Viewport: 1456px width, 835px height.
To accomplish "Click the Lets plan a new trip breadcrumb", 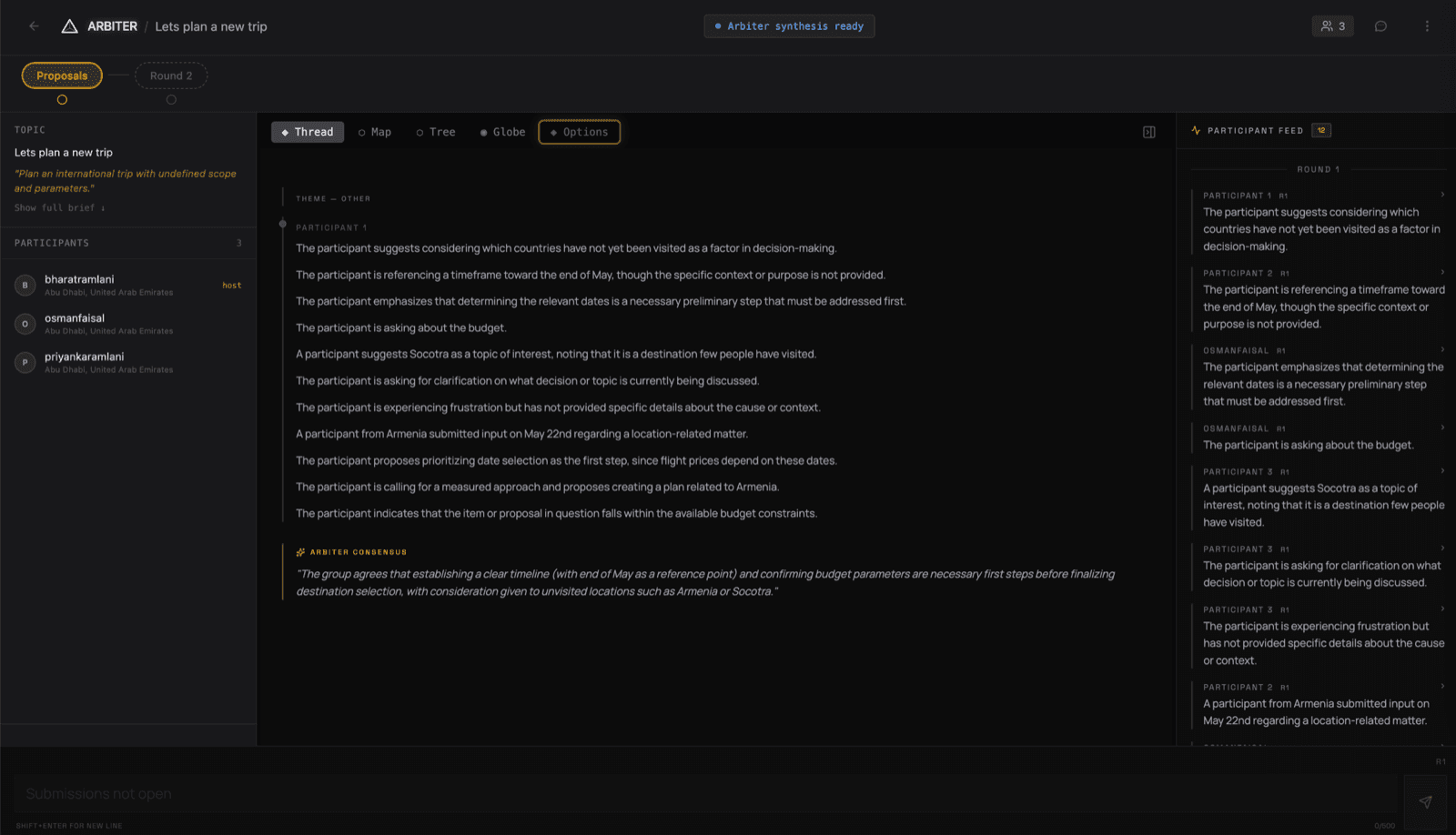I will [211, 26].
